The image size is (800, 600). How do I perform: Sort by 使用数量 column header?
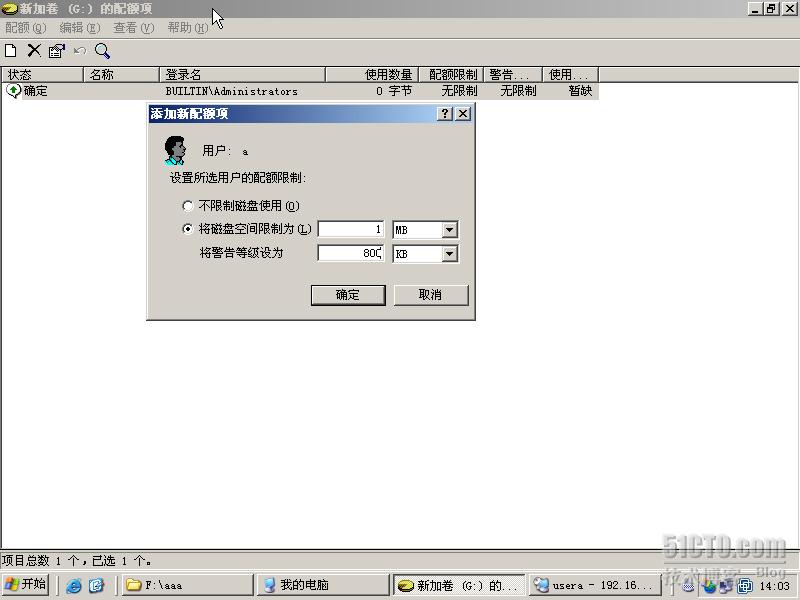[371, 74]
